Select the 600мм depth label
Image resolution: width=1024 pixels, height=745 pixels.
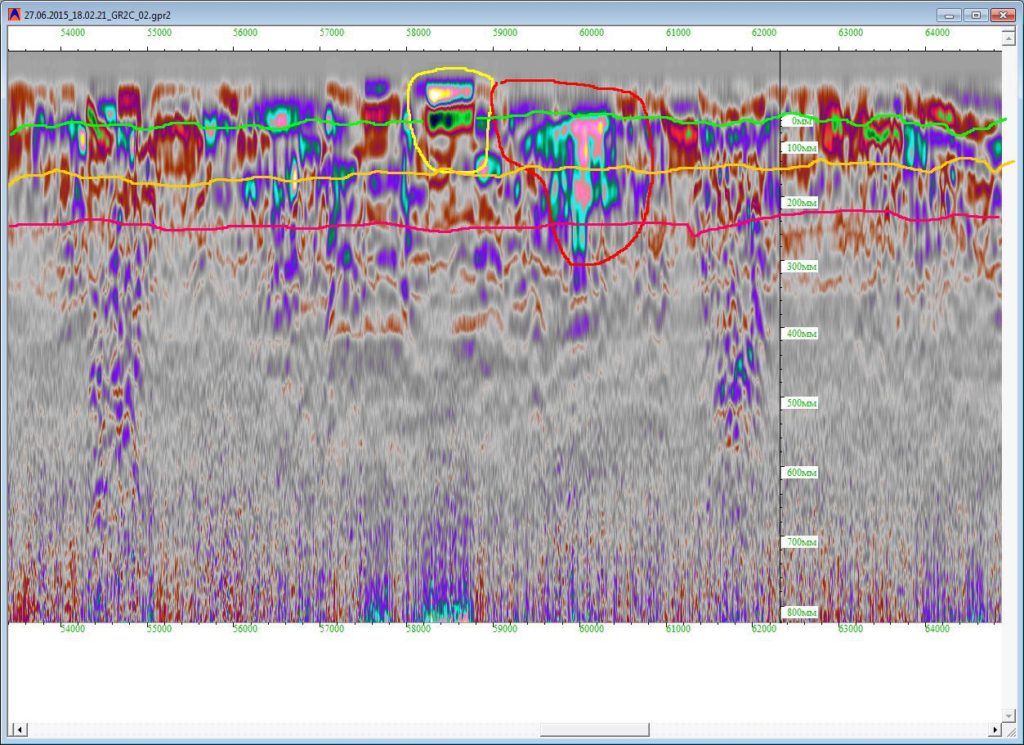[x=799, y=472]
